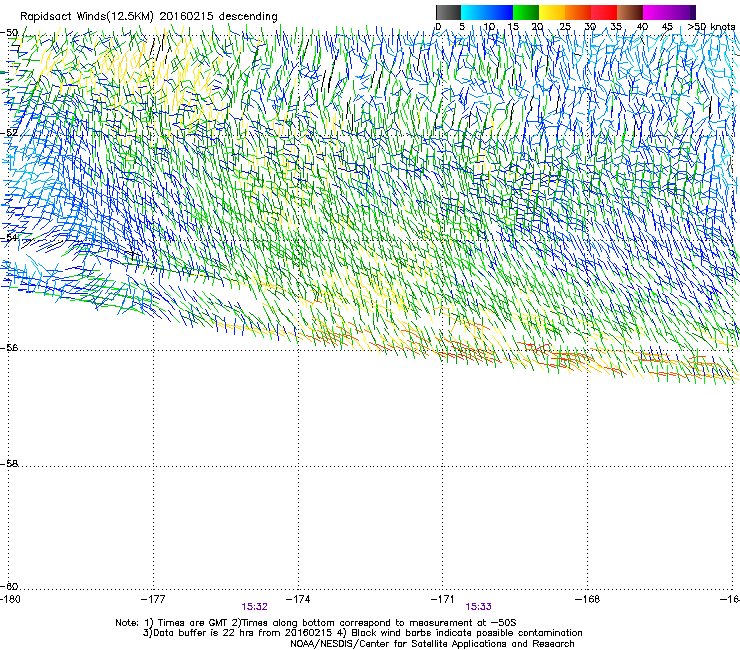Click the -58 latitude axis label

tap(10, 464)
